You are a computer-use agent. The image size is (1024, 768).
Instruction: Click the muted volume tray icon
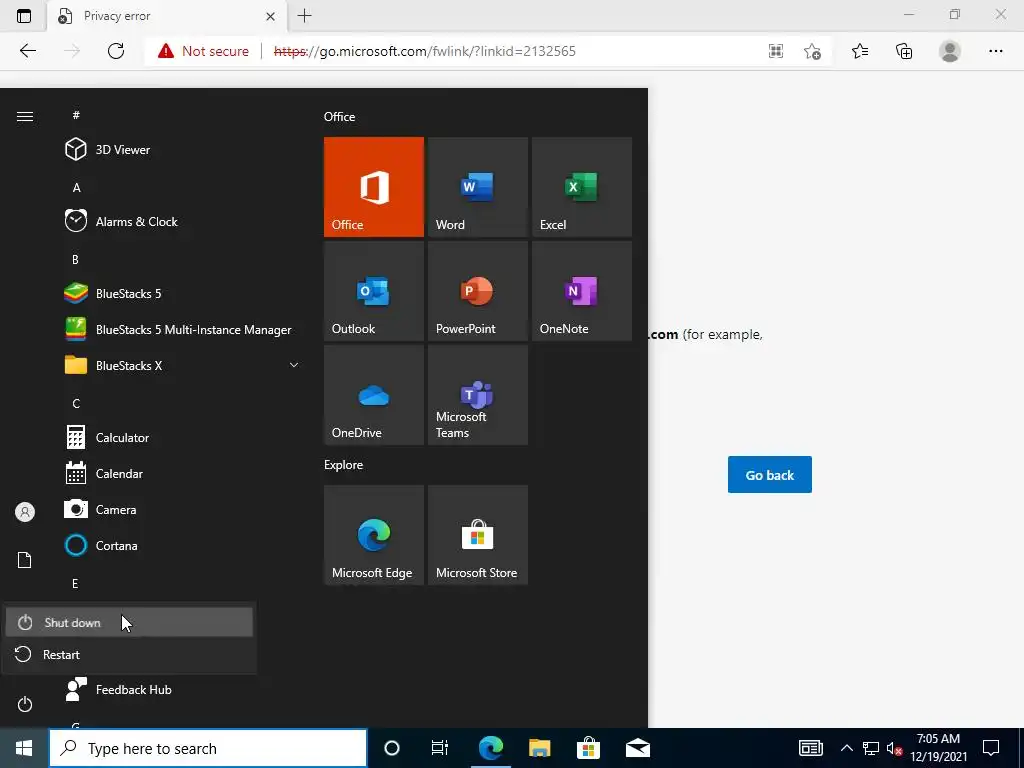(894, 748)
